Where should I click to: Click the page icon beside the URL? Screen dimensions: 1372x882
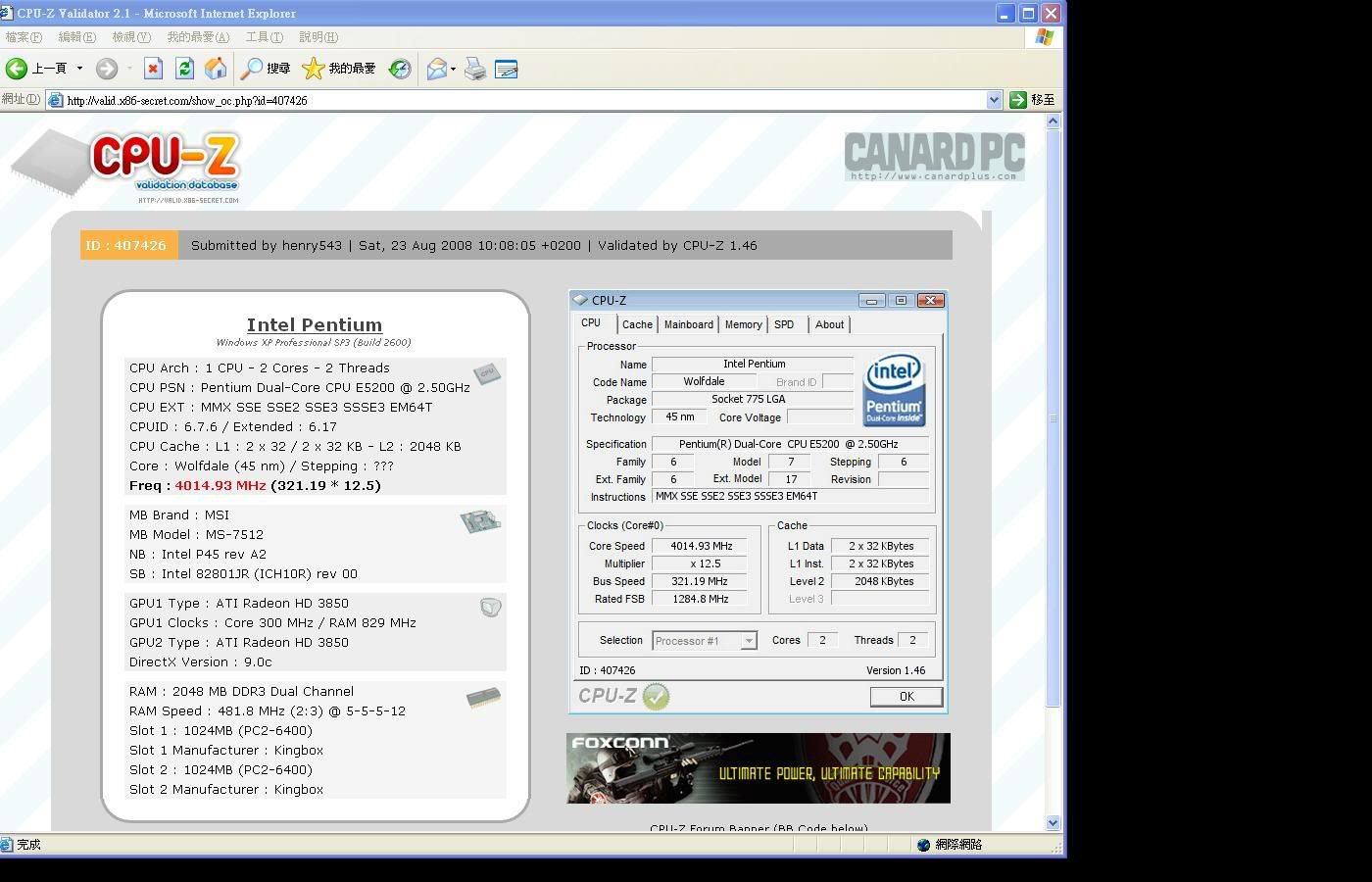pos(56,100)
